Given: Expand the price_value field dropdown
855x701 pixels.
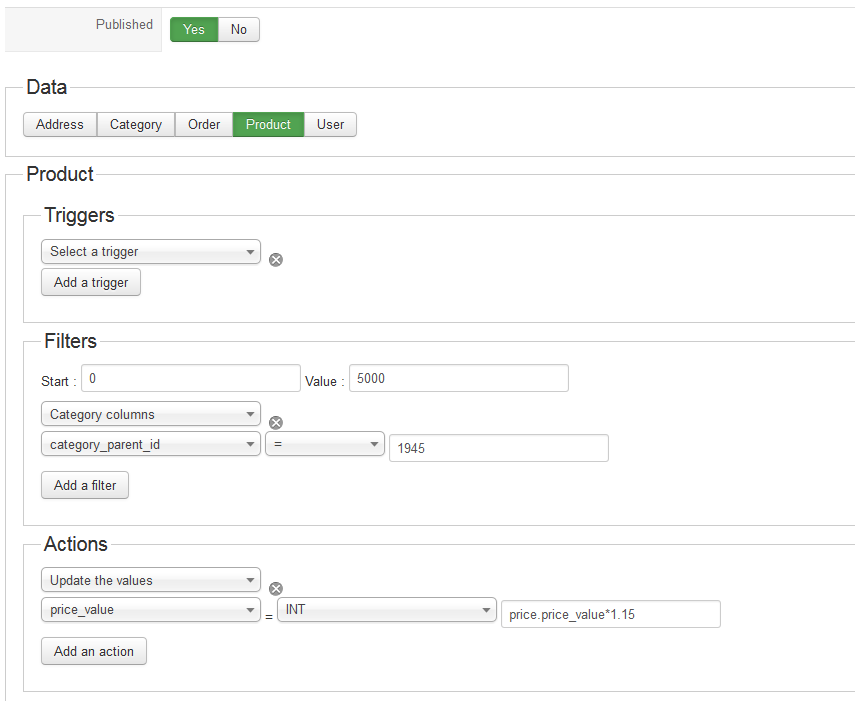Looking at the screenshot, I should click(151, 609).
